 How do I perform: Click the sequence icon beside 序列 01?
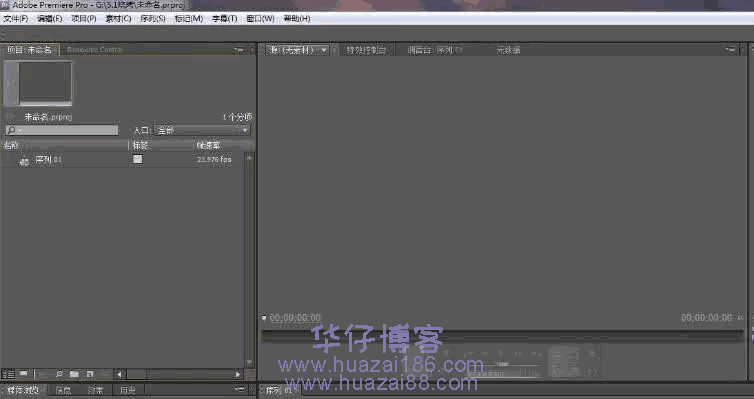click(x=24, y=161)
